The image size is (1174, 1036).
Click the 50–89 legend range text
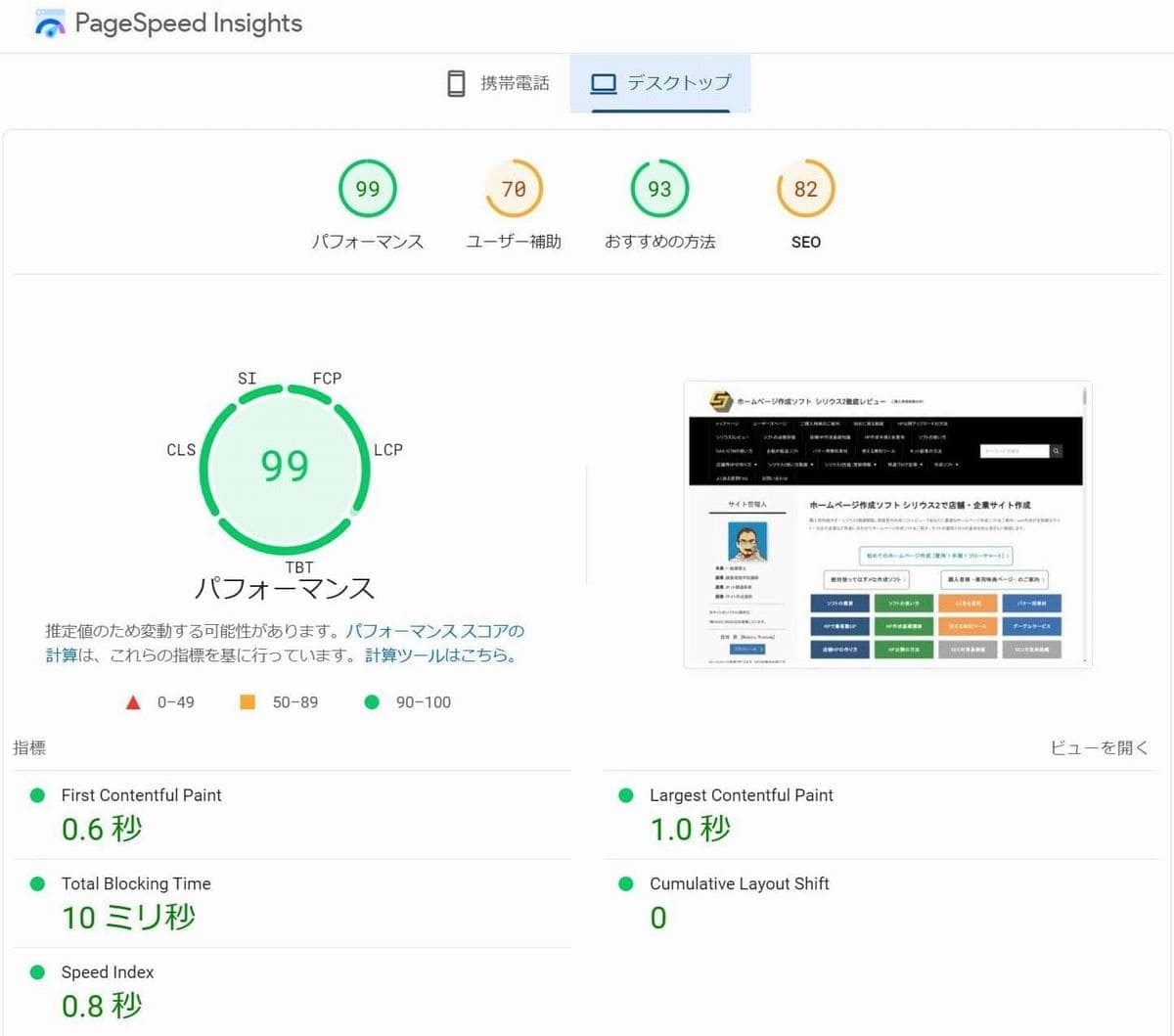coord(295,702)
